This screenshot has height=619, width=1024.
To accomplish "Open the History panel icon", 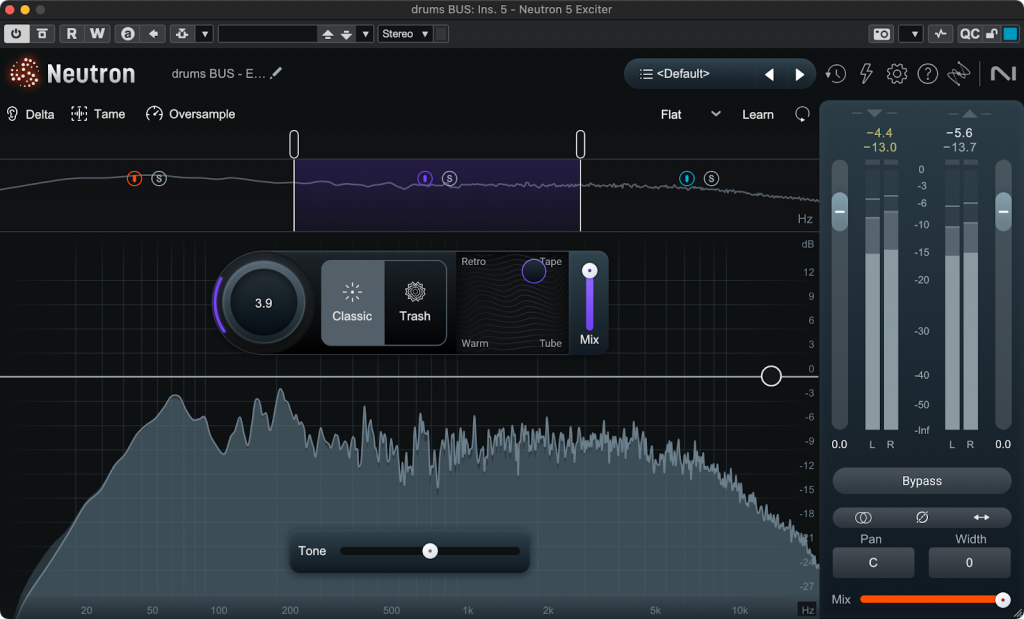I will pyautogui.click(x=835, y=74).
